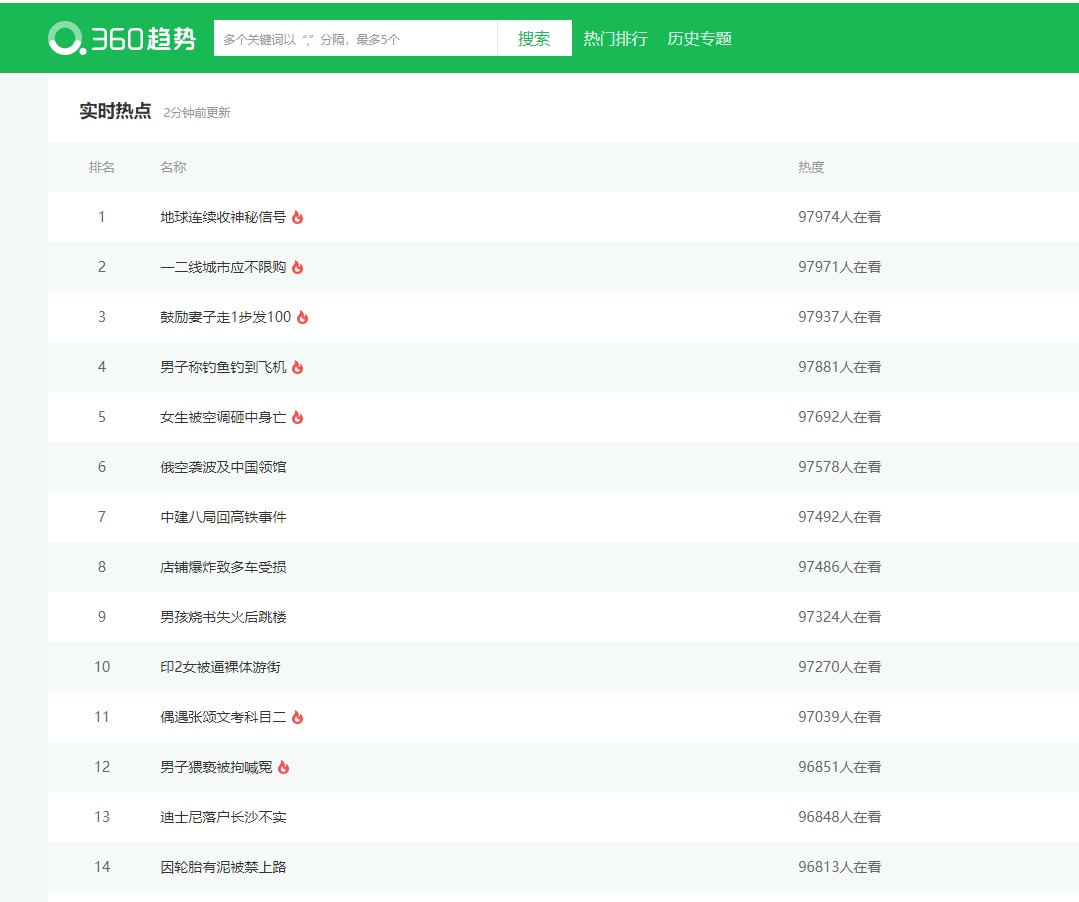Click the flame icon next to 女生被空调砸中身亡
This screenshot has height=902, width=1079.
click(298, 417)
